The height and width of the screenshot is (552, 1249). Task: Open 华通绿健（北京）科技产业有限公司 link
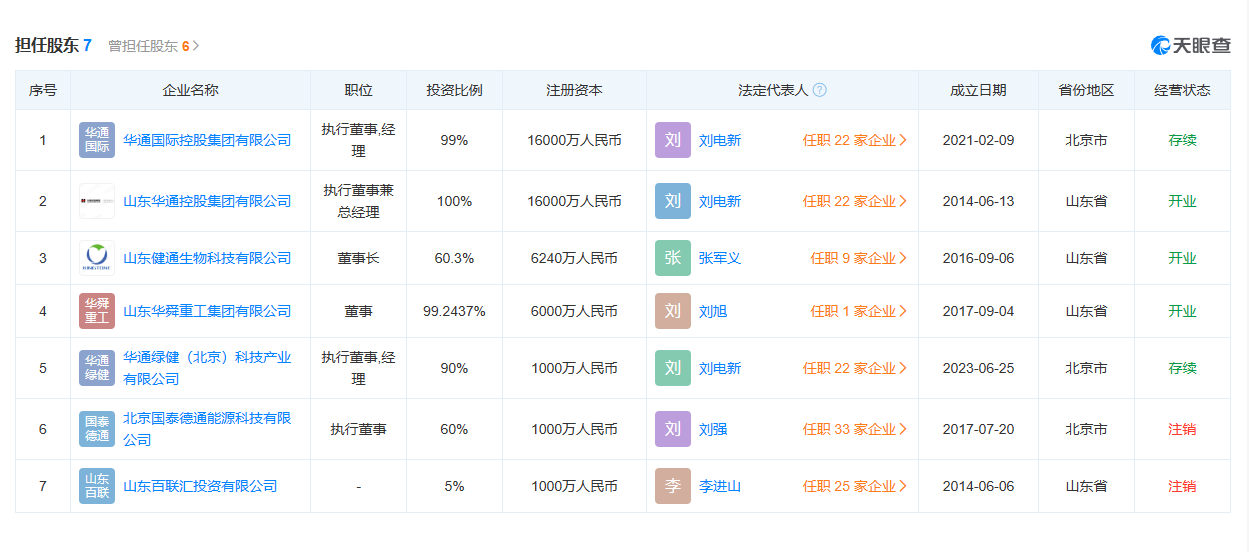pyautogui.click(x=207, y=368)
